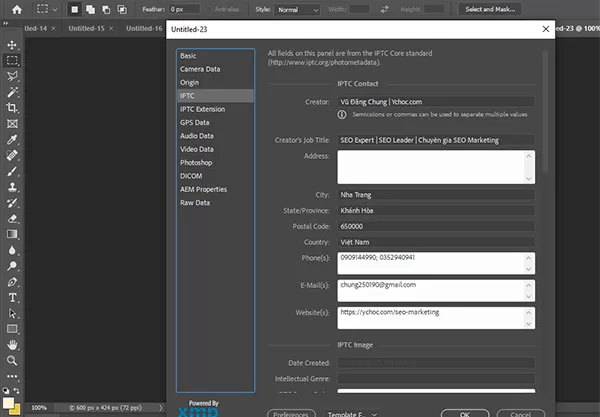Open the Basic metadata category

click(x=215, y=56)
